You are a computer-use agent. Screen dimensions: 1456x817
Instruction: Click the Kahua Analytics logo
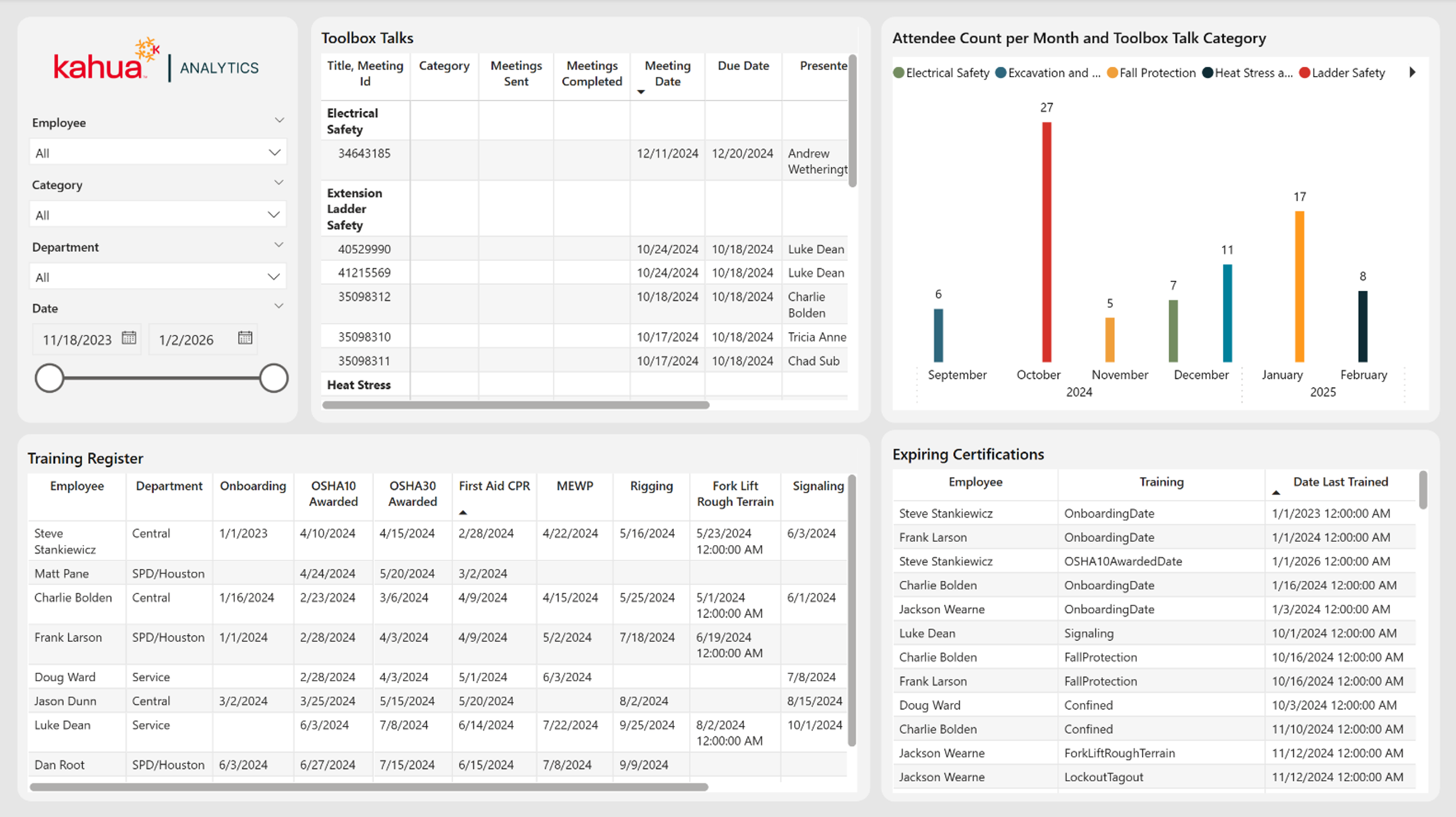[156, 61]
